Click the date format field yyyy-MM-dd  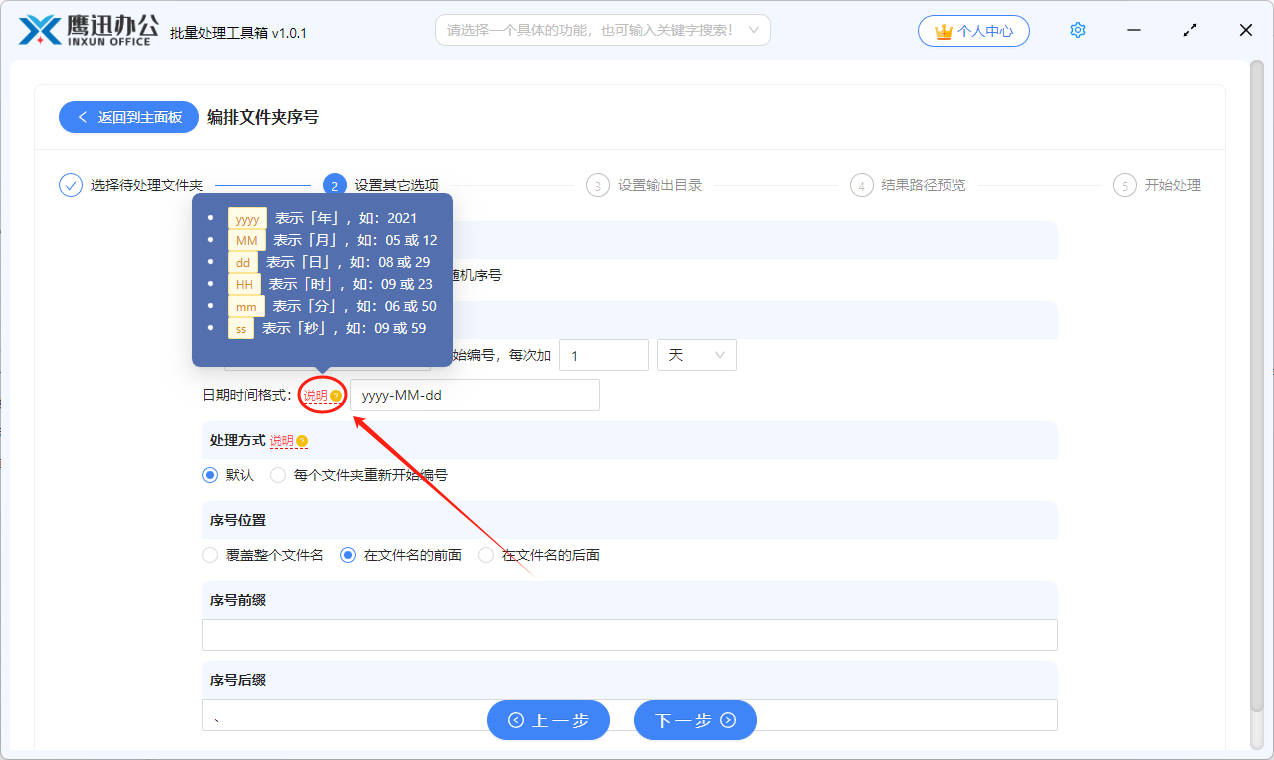[x=475, y=395]
